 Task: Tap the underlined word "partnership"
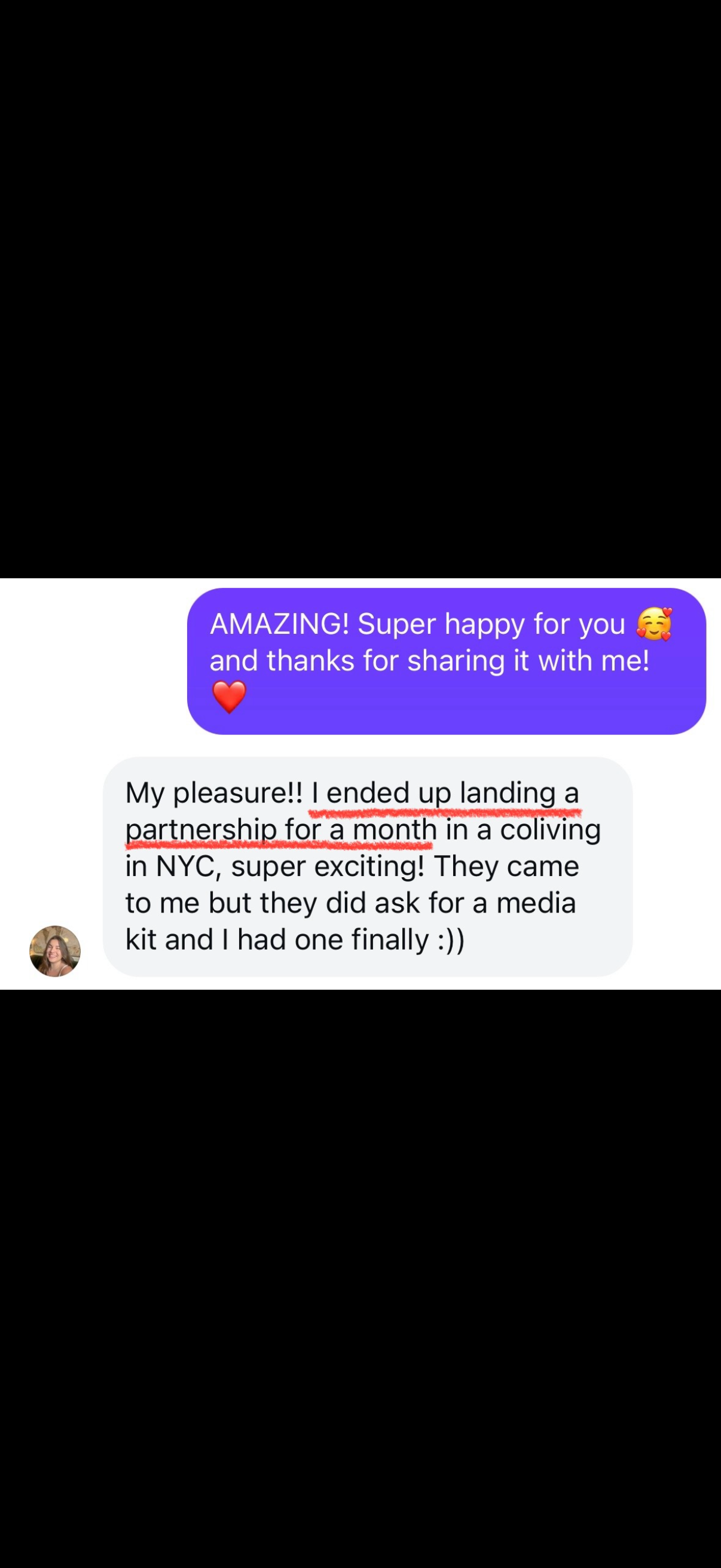point(201,830)
